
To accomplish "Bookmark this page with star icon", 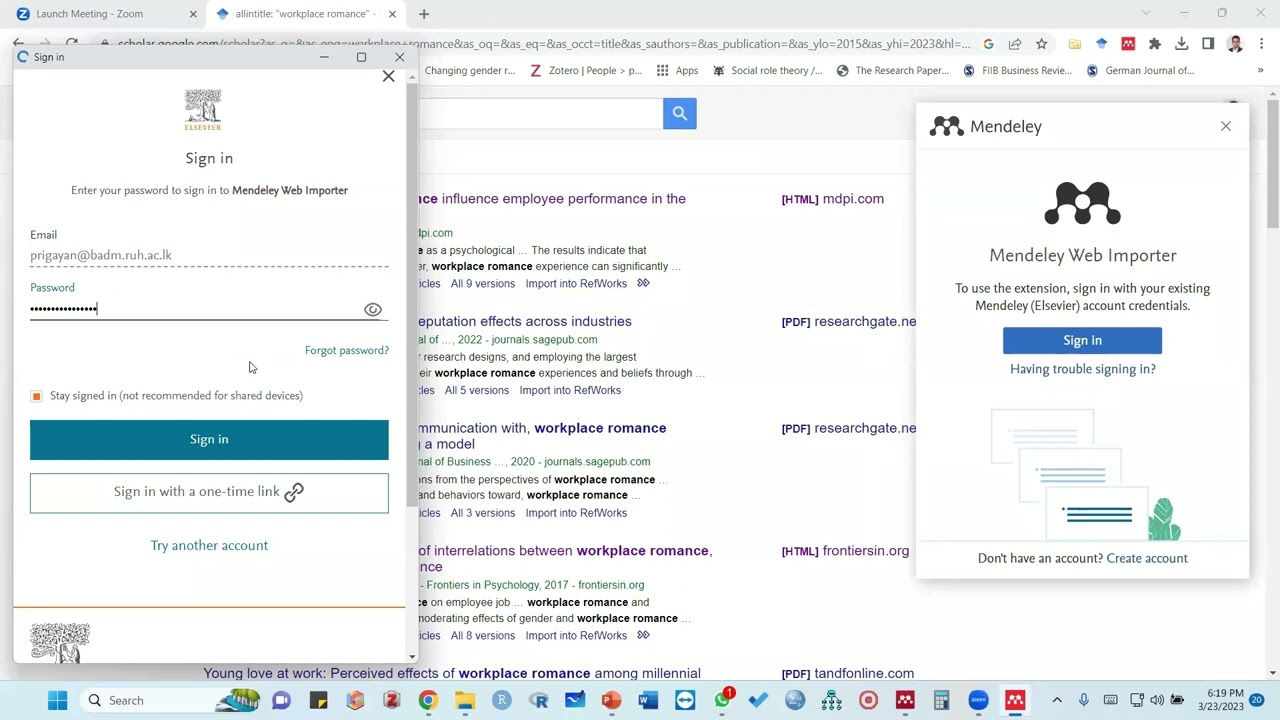I will click(x=1041, y=44).
